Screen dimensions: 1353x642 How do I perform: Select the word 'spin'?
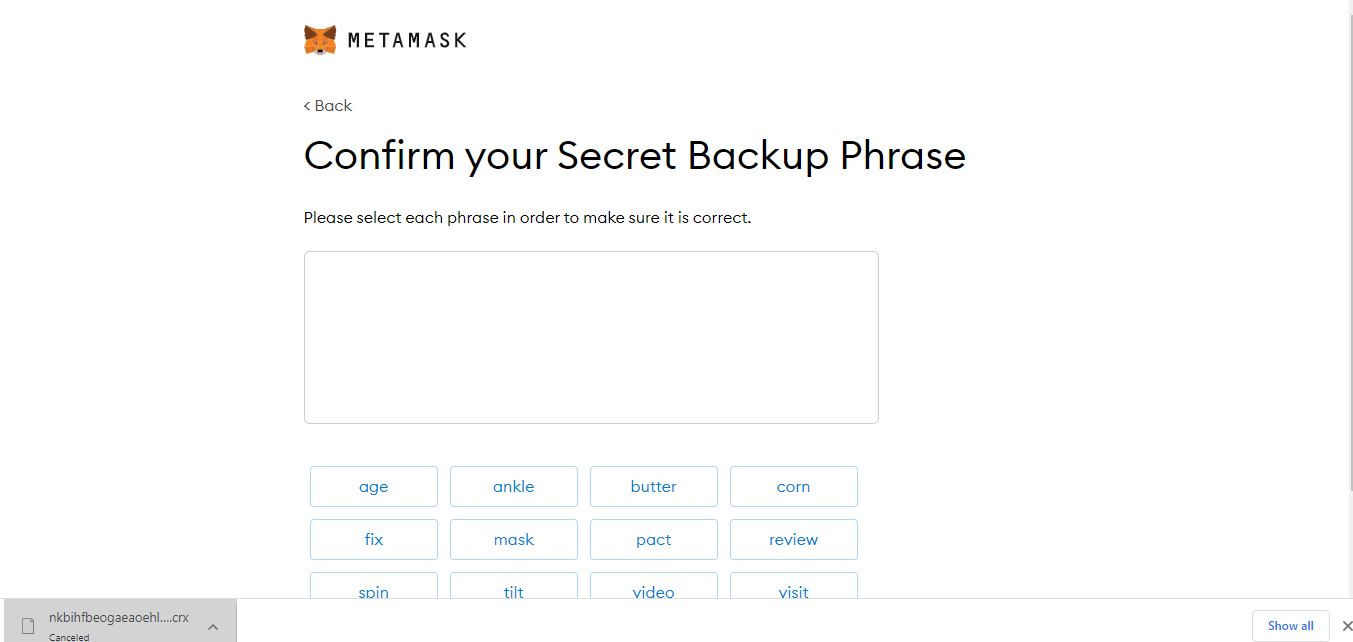pos(373,587)
